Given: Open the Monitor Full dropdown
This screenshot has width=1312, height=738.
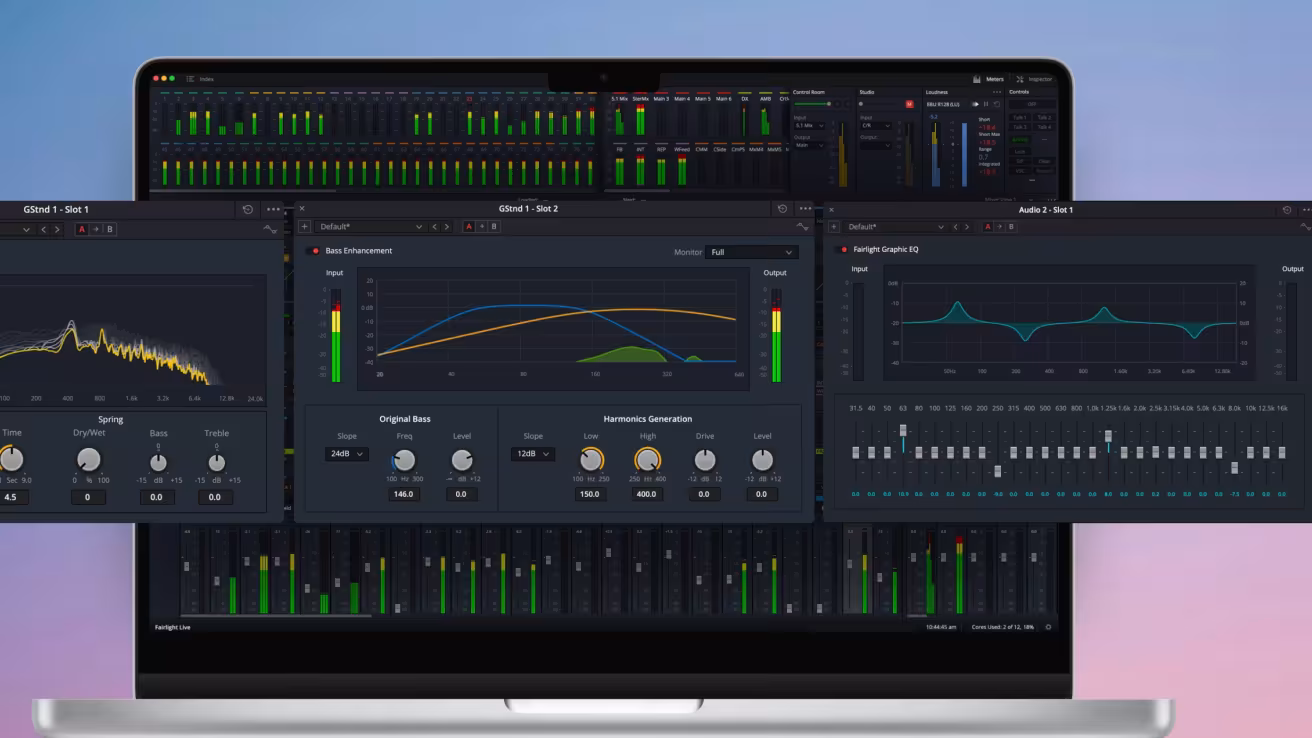Looking at the screenshot, I should tap(751, 252).
